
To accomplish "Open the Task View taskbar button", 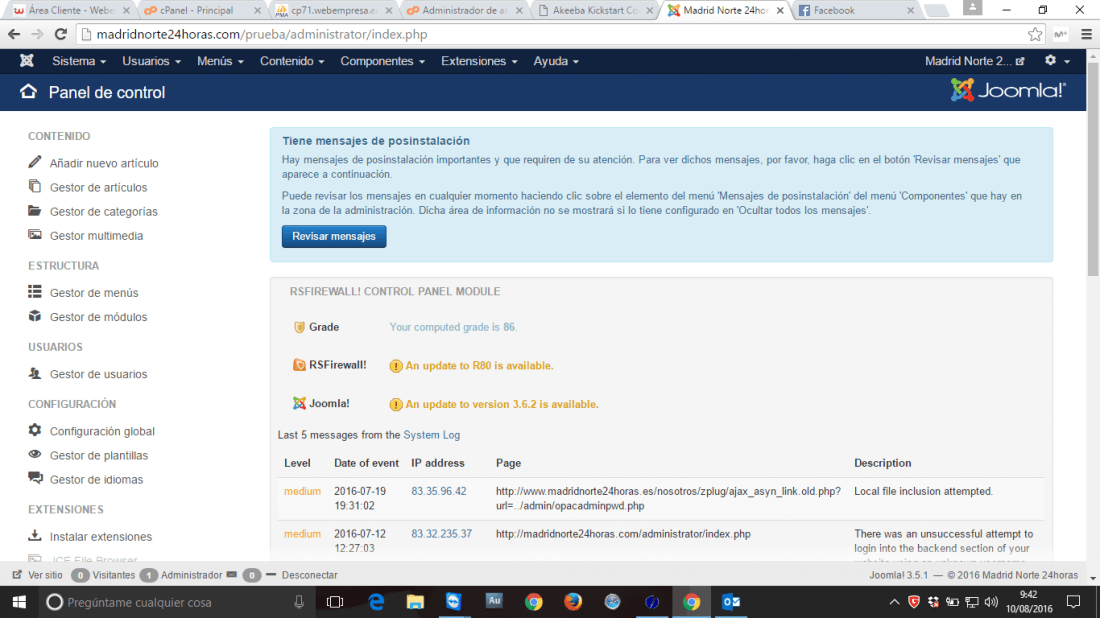I will click(x=335, y=602).
